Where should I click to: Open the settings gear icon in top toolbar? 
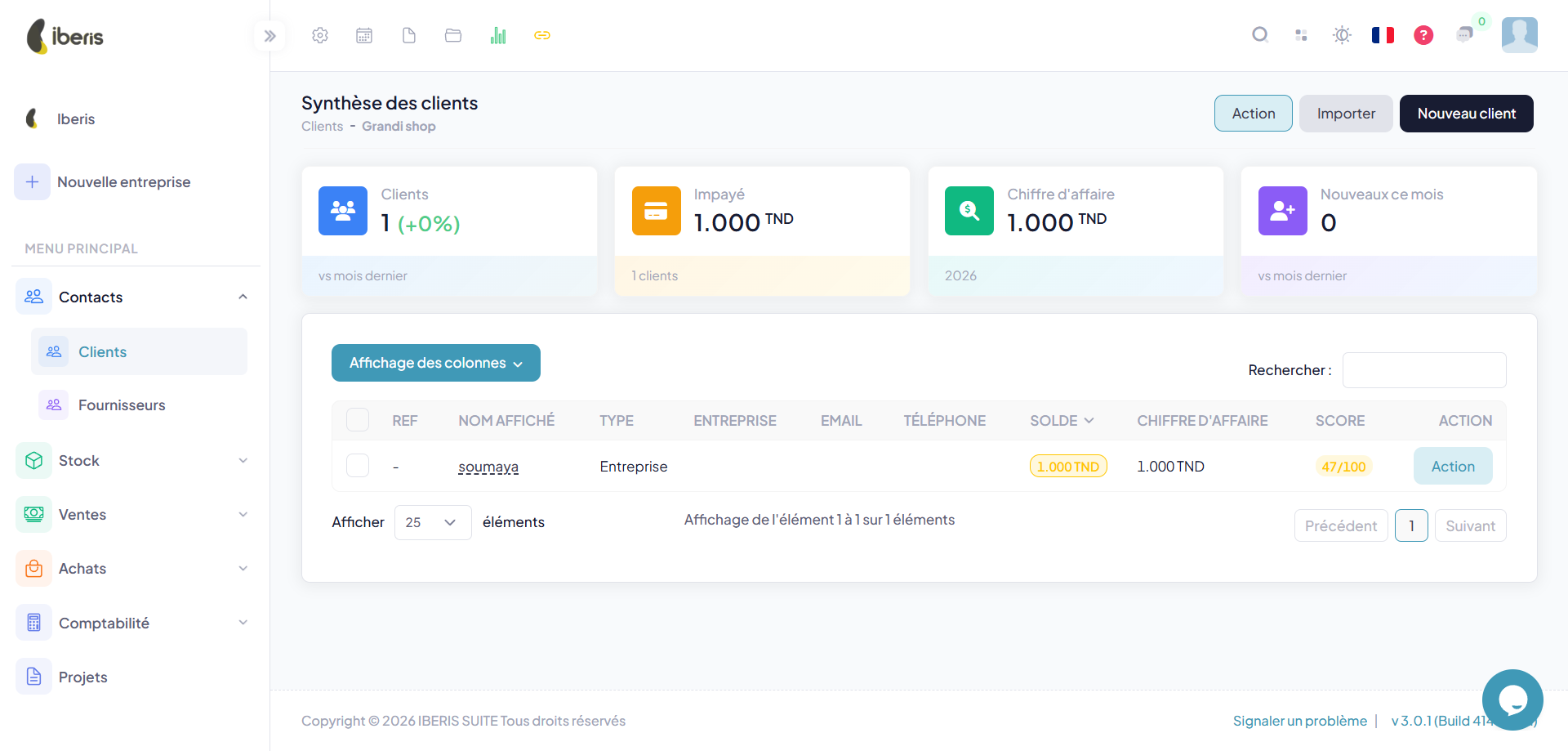(320, 35)
